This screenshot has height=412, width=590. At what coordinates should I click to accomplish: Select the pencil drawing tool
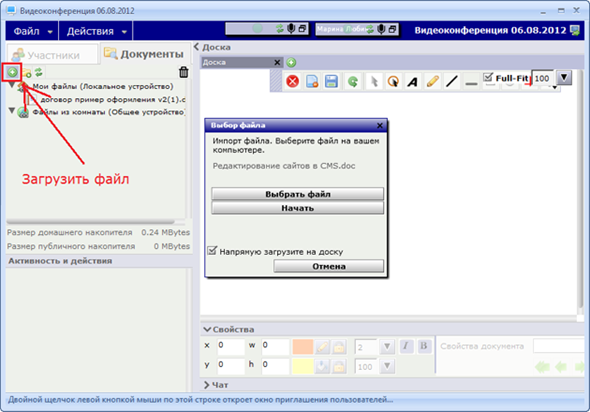[x=433, y=81]
